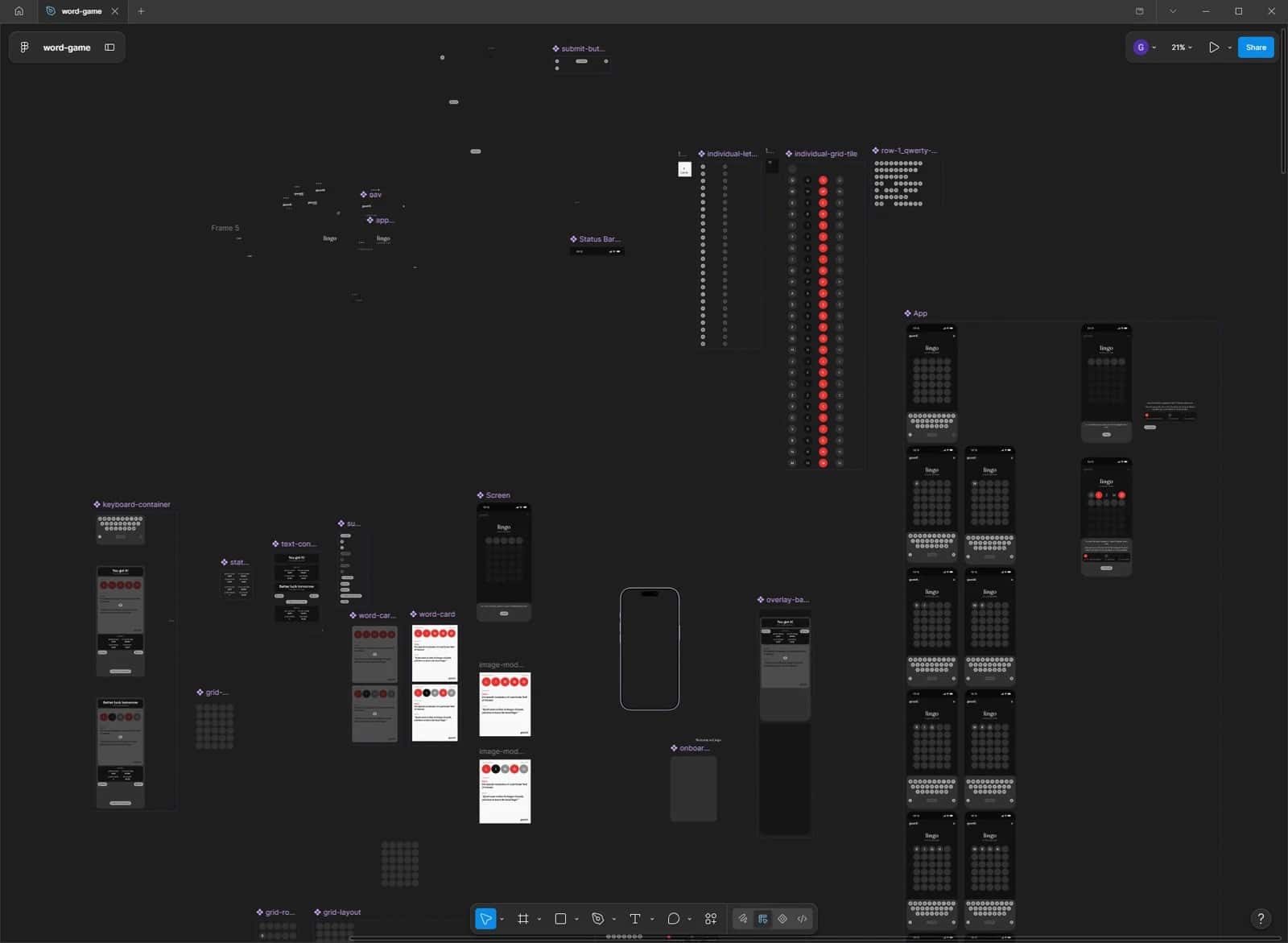
Task: Select the onboar... component label
Action: [x=690, y=748]
